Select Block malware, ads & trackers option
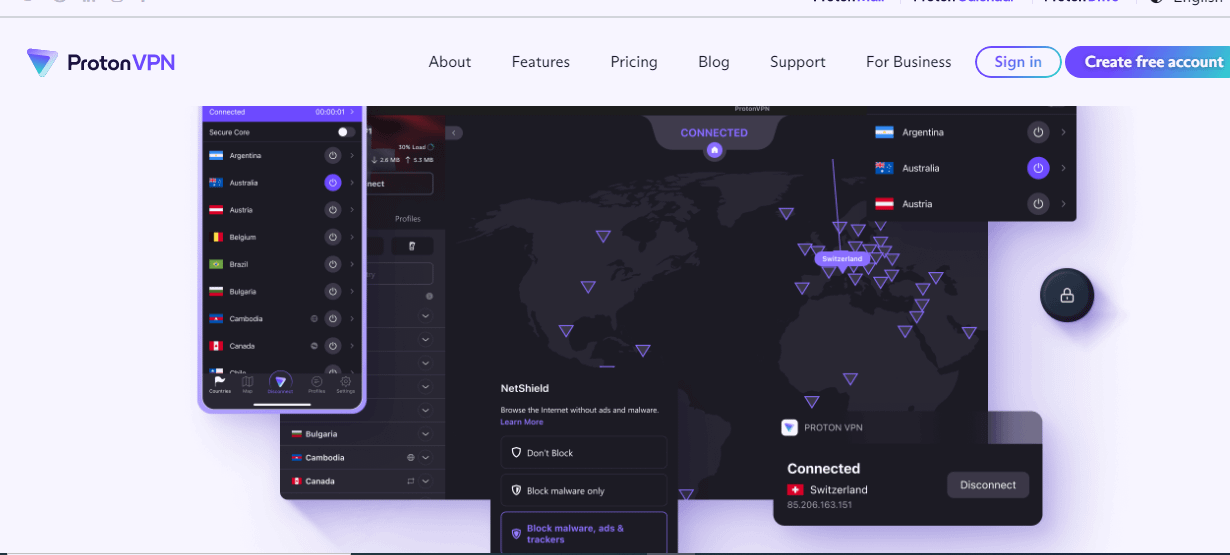This screenshot has height=555, width=1230. (584, 533)
